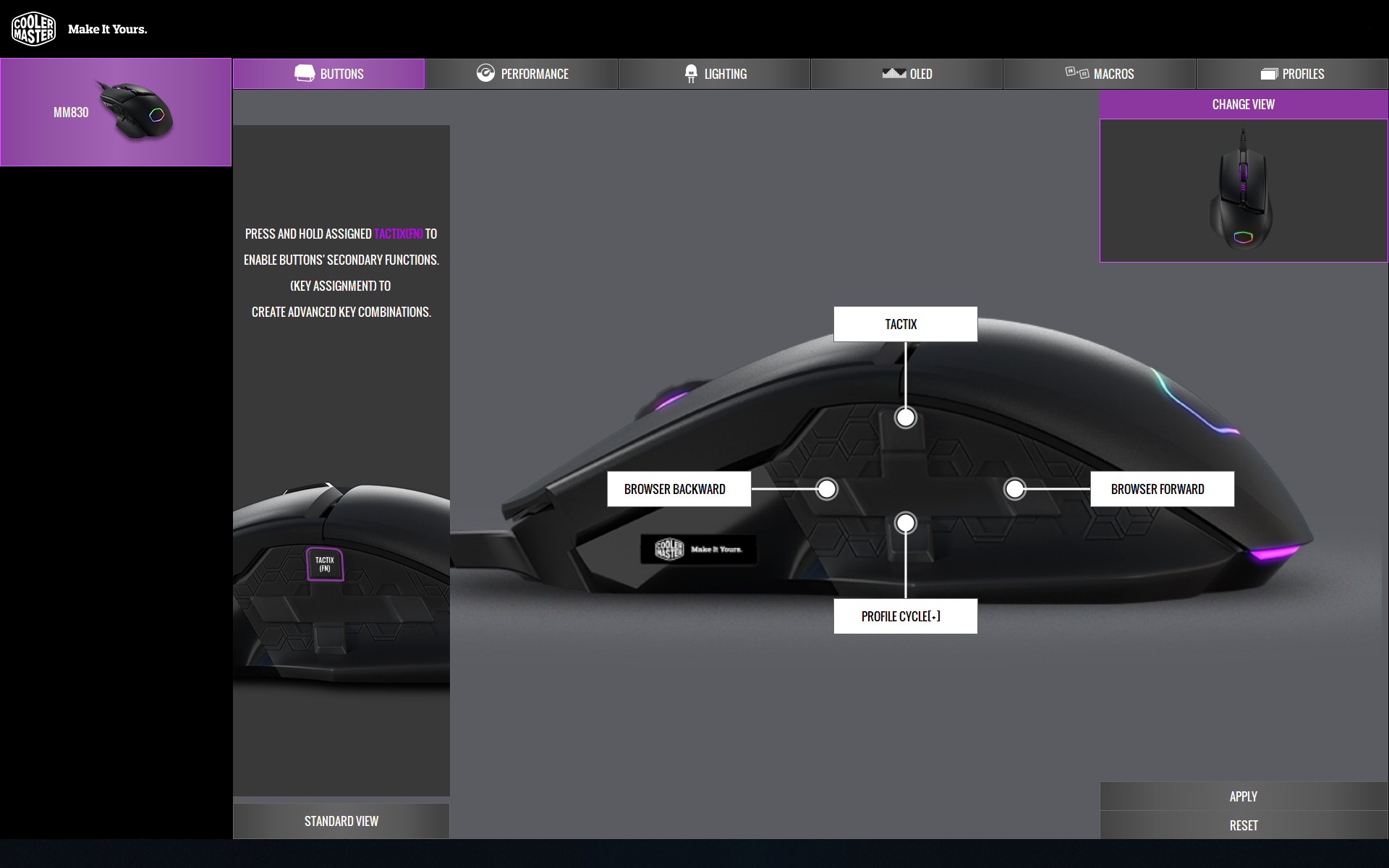Click the purple TACTIX(FN) text
This screenshot has height=868, width=1389.
399,234
